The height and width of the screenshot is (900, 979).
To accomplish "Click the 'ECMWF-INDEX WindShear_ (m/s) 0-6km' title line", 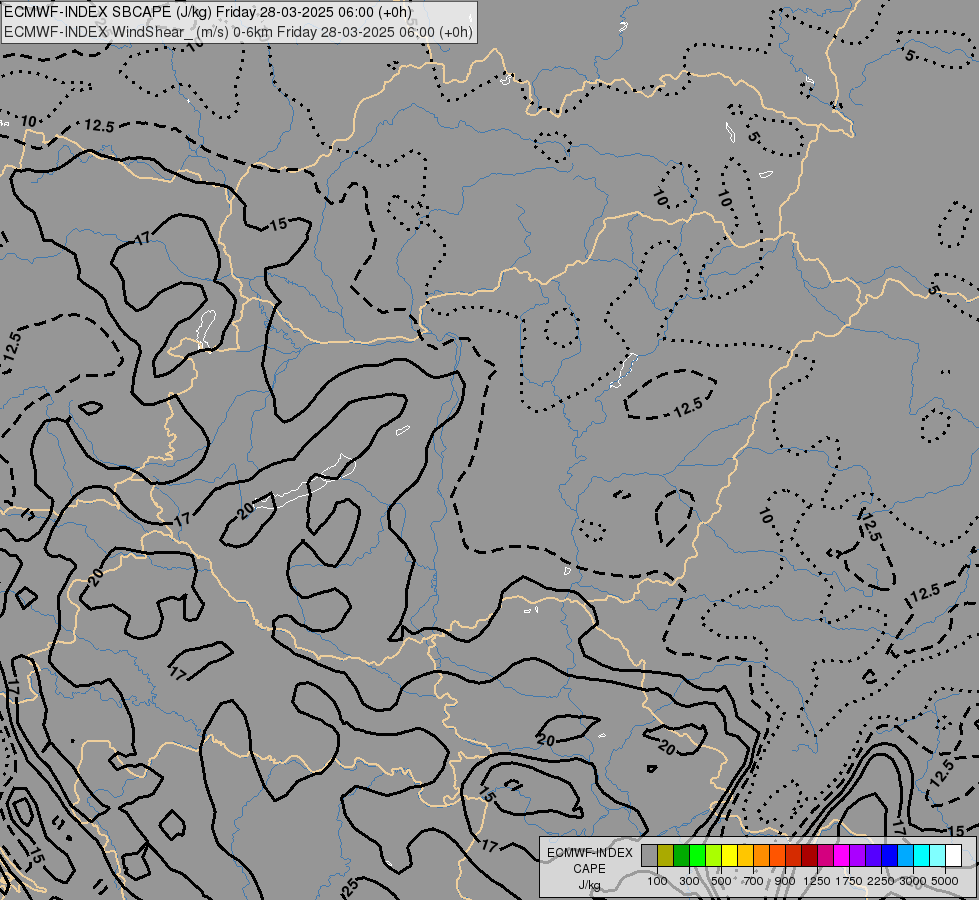I will pos(239,32).
